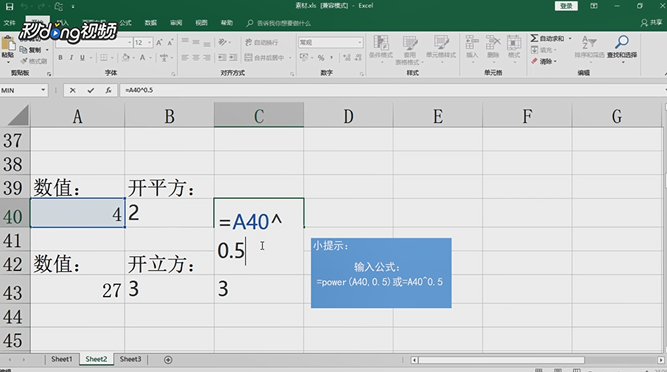Open the font size 12 dropdown
The height and width of the screenshot is (372, 667).
tap(149, 43)
